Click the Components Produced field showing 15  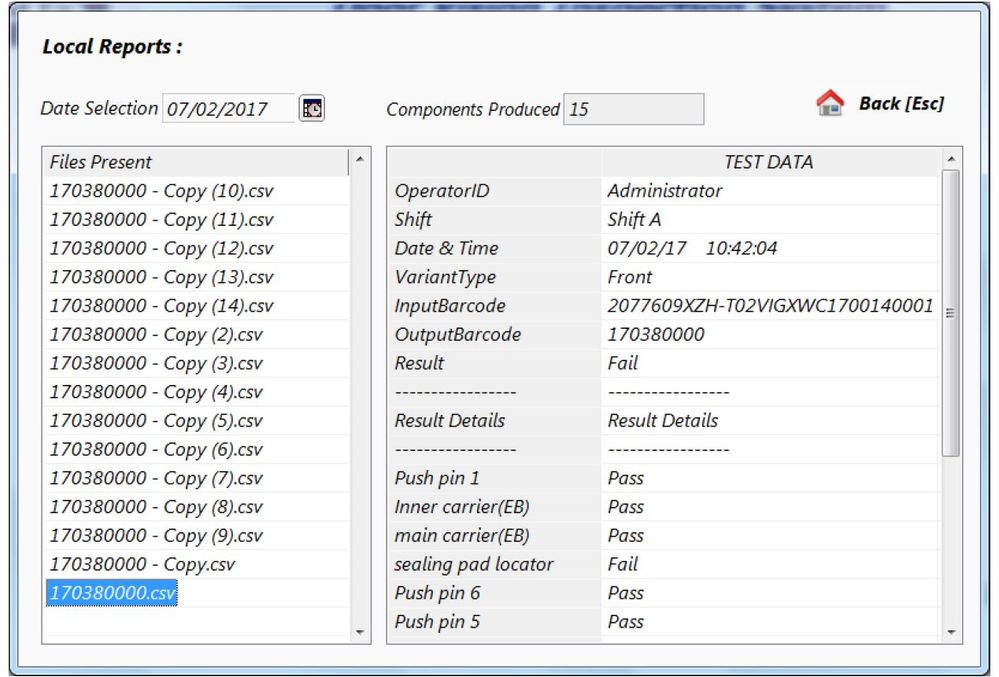tap(633, 109)
